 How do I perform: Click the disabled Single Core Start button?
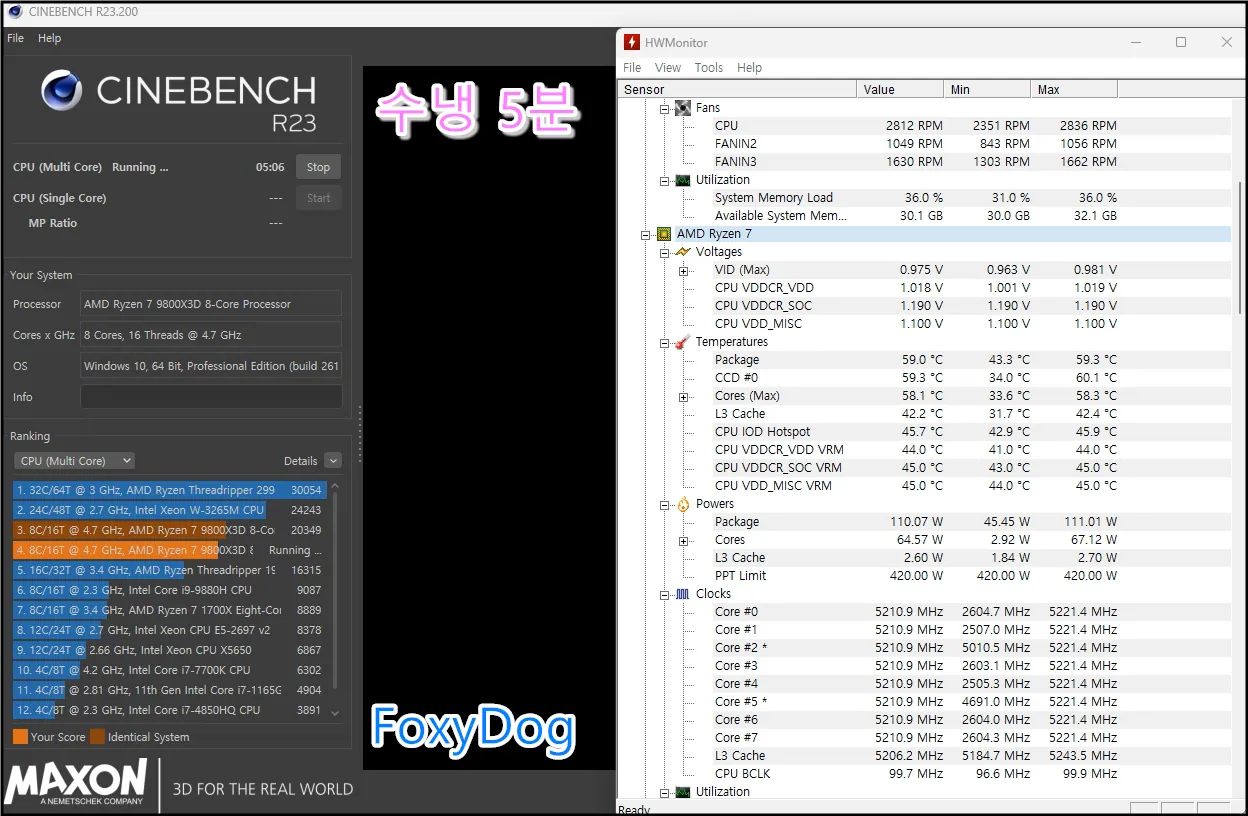(318, 198)
